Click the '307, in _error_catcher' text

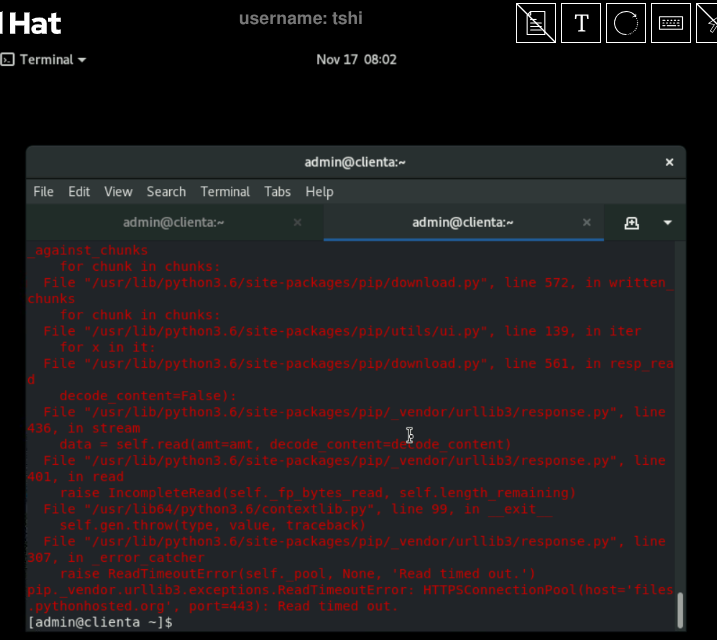coord(116,558)
